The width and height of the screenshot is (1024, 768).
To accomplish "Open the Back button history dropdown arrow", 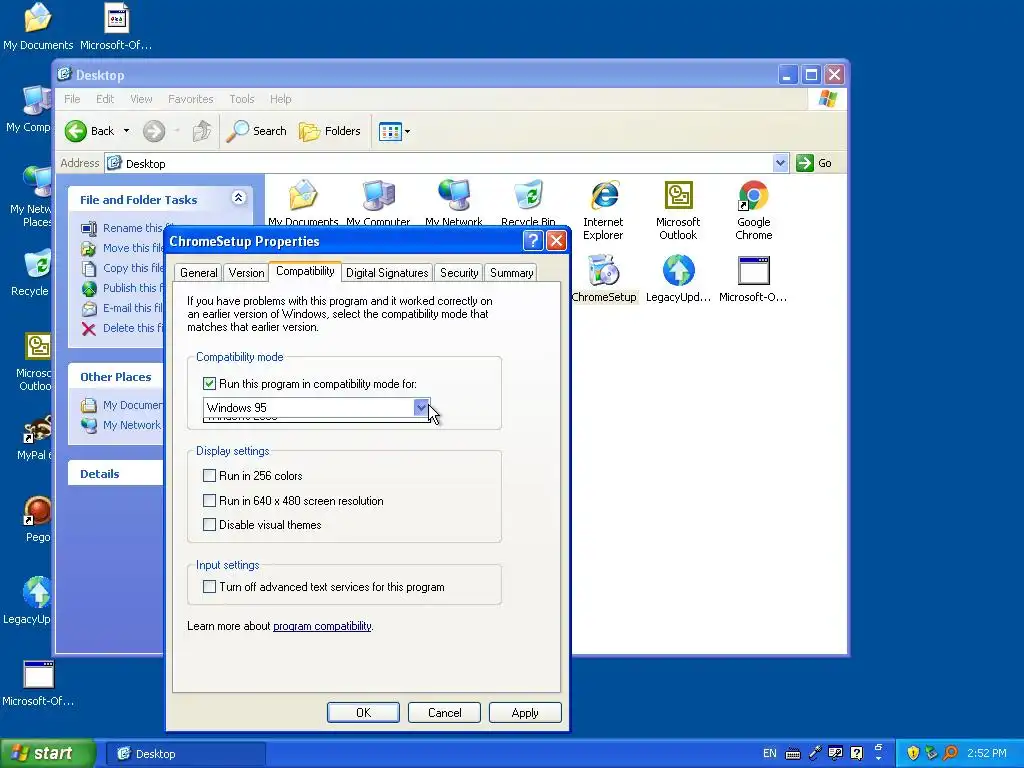I will point(127,131).
